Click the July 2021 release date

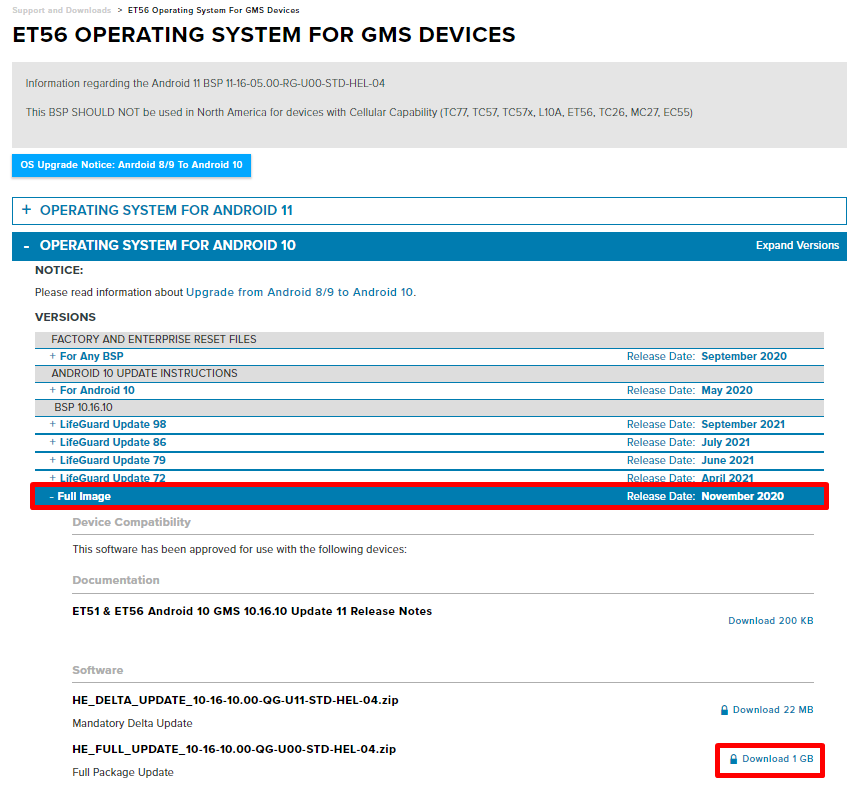click(x=726, y=443)
